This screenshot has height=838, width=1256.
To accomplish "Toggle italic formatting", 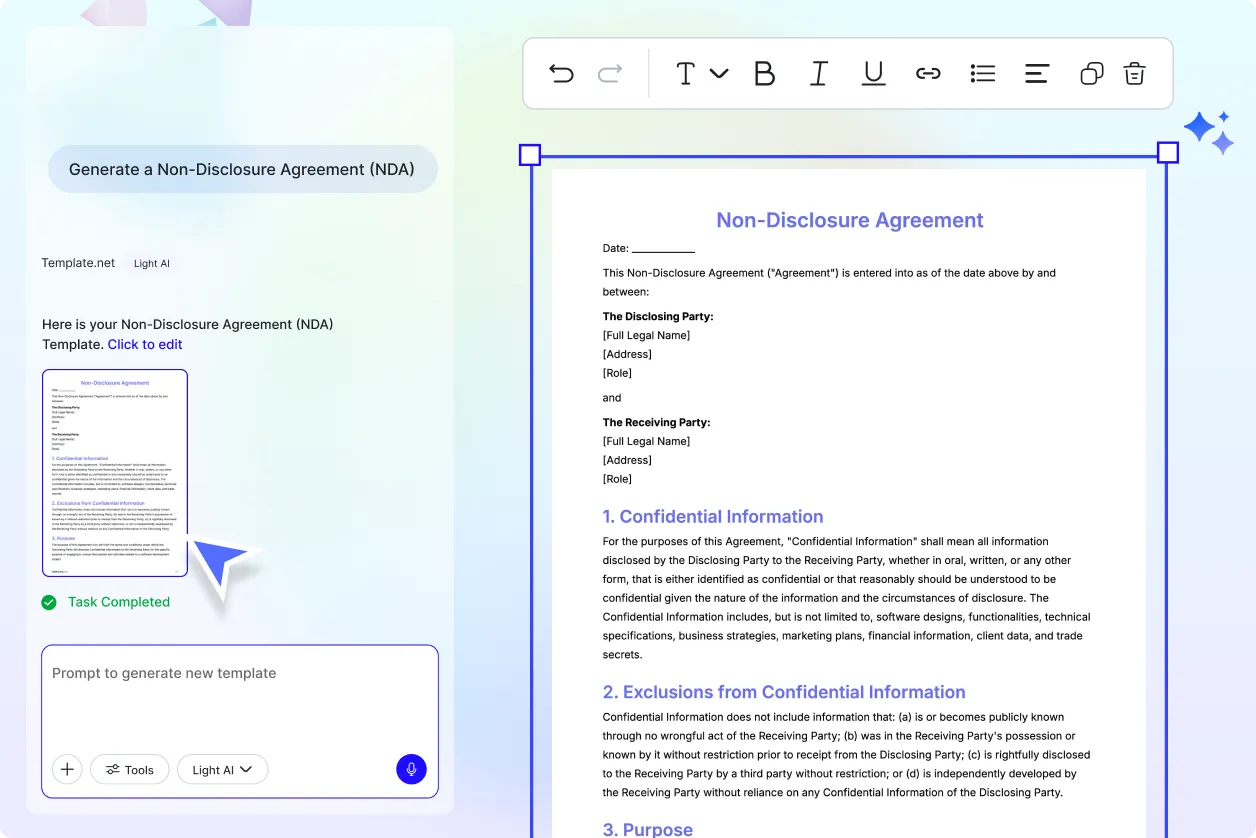I will (818, 73).
